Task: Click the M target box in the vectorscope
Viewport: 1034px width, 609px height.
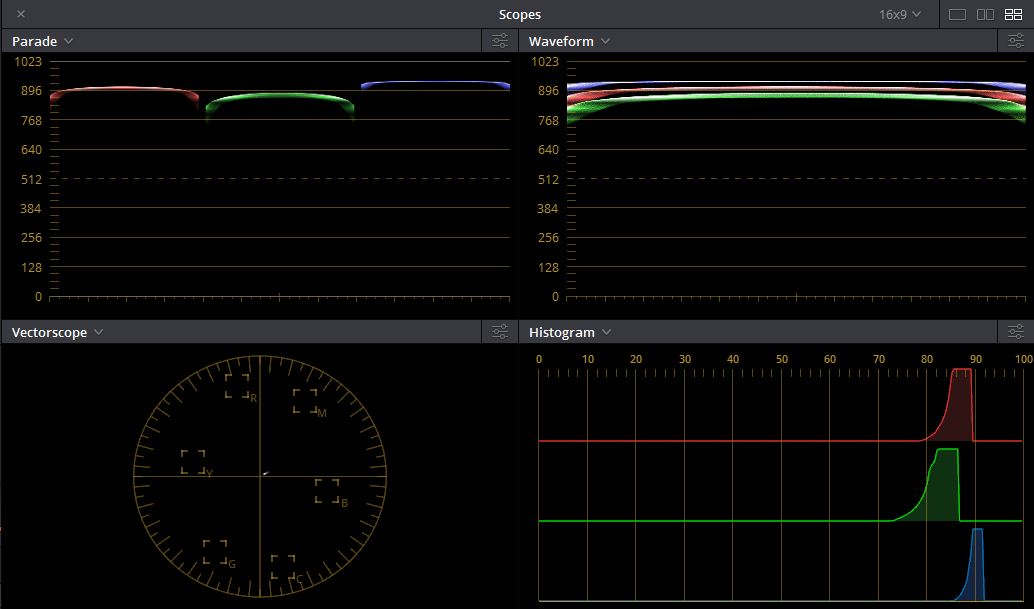Action: (x=305, y=401)
